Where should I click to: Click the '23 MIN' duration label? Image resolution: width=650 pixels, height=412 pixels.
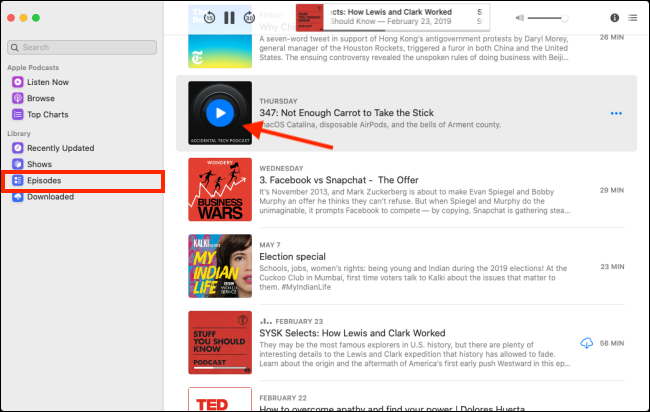point(612,267)
